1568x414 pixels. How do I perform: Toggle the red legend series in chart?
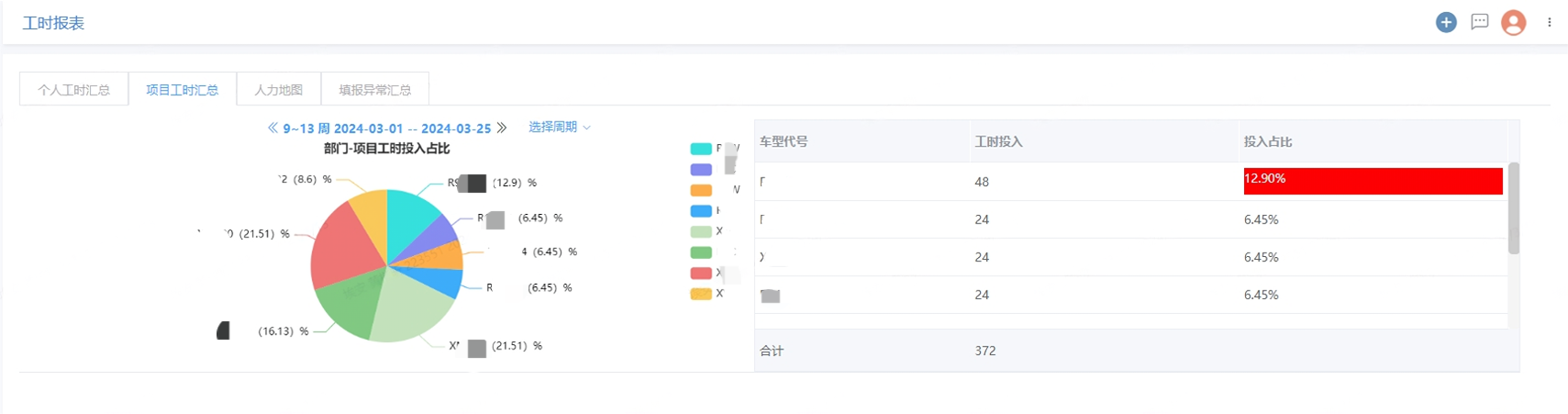click(701, 273)
